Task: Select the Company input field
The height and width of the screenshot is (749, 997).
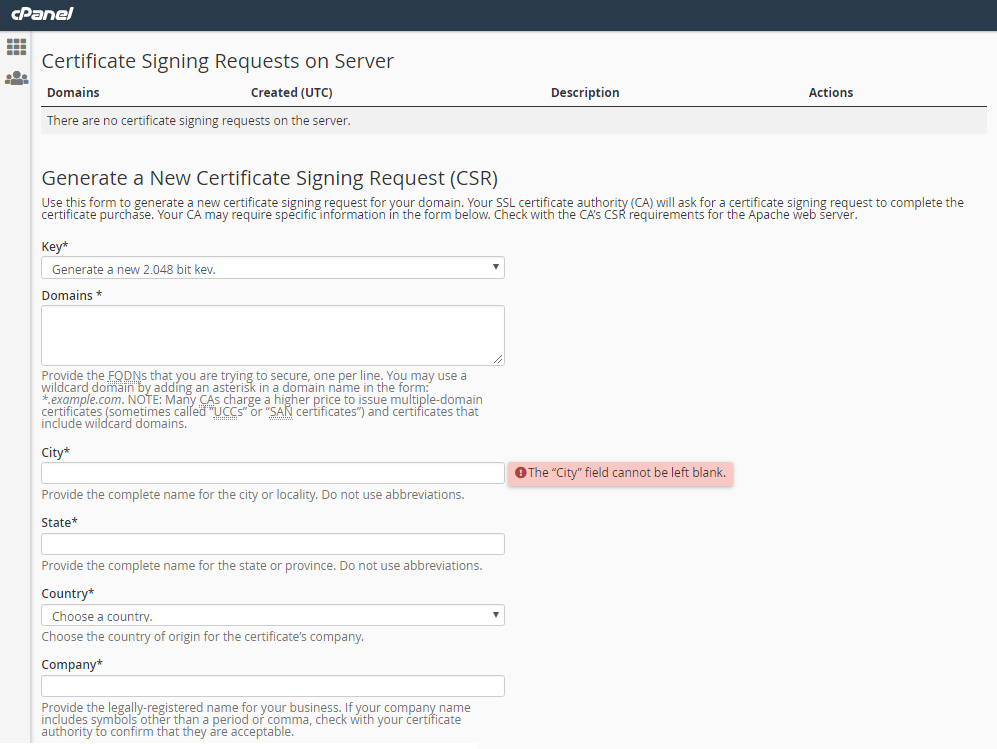Action: tap(272, 686)
